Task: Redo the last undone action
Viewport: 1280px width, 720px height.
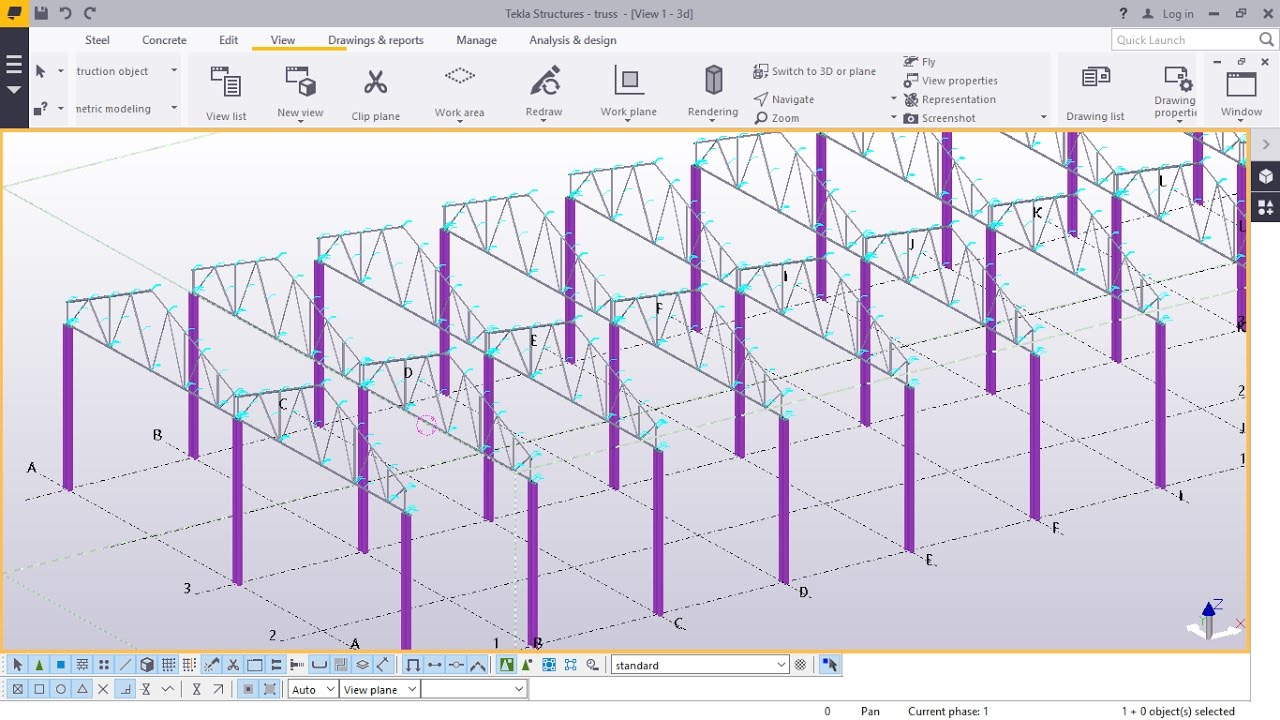Action: coord(90,13)
